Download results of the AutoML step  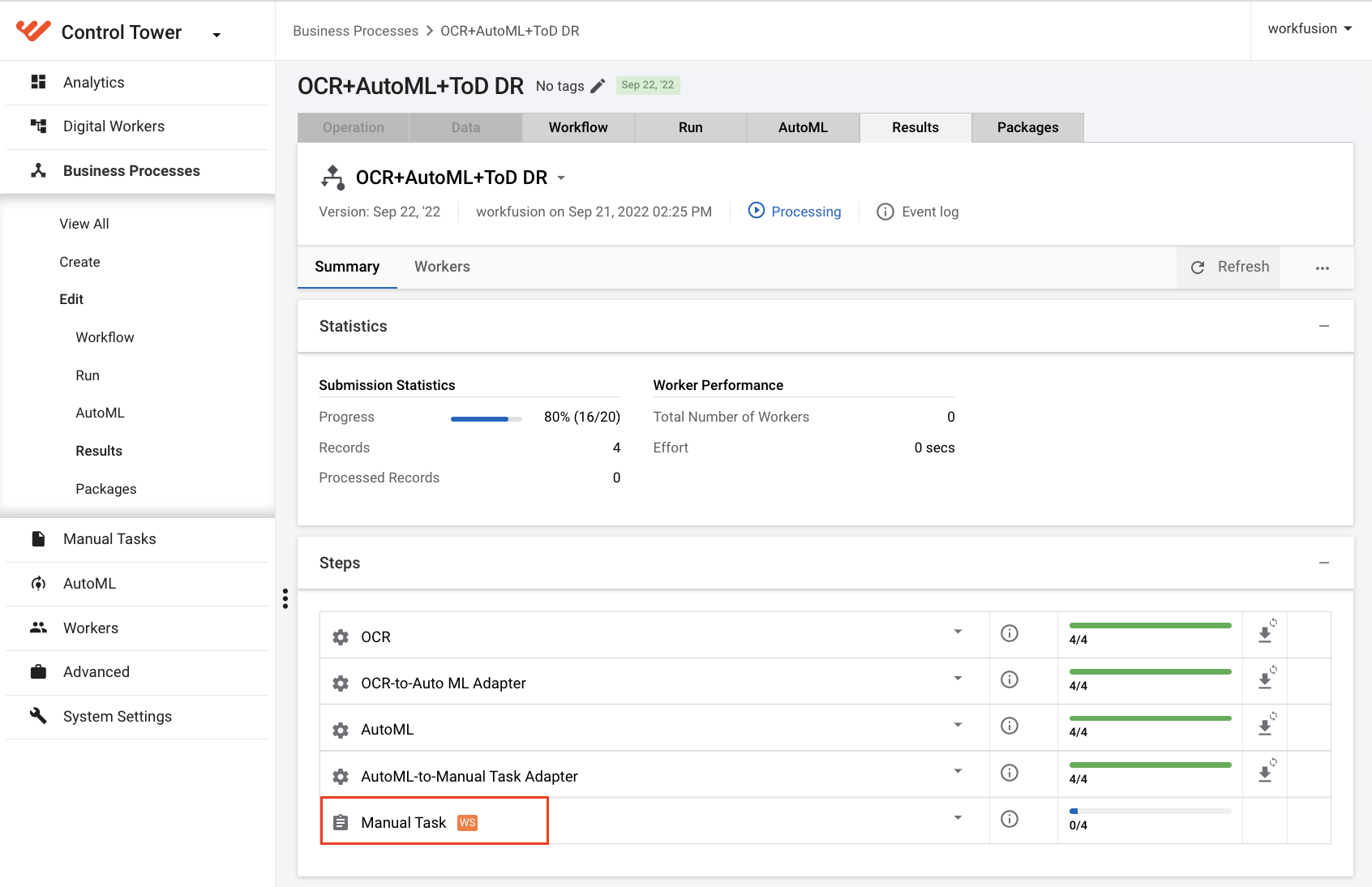pyautogui.click(x=1266, y=726)
